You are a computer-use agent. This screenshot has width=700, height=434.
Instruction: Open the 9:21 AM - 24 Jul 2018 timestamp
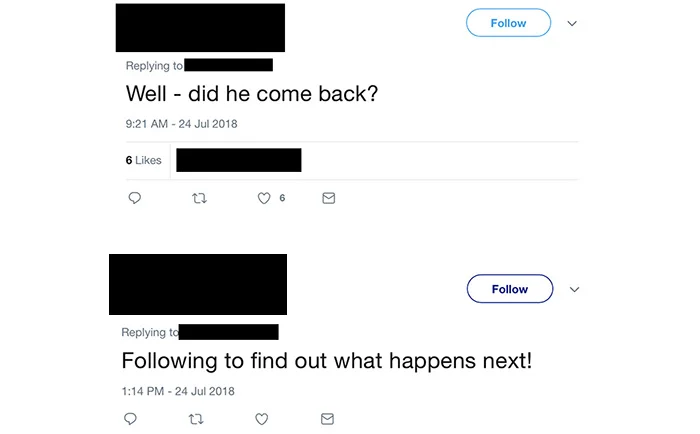pos(181,124)
